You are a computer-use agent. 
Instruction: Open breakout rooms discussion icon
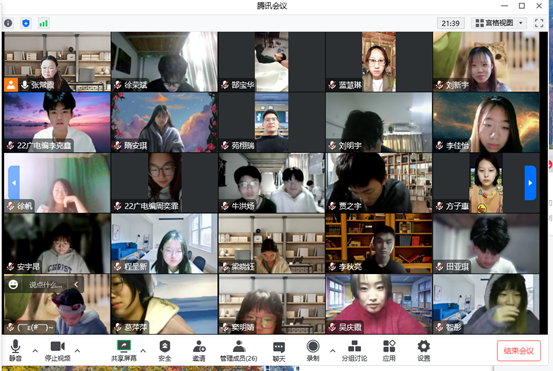tap(354, 351)
